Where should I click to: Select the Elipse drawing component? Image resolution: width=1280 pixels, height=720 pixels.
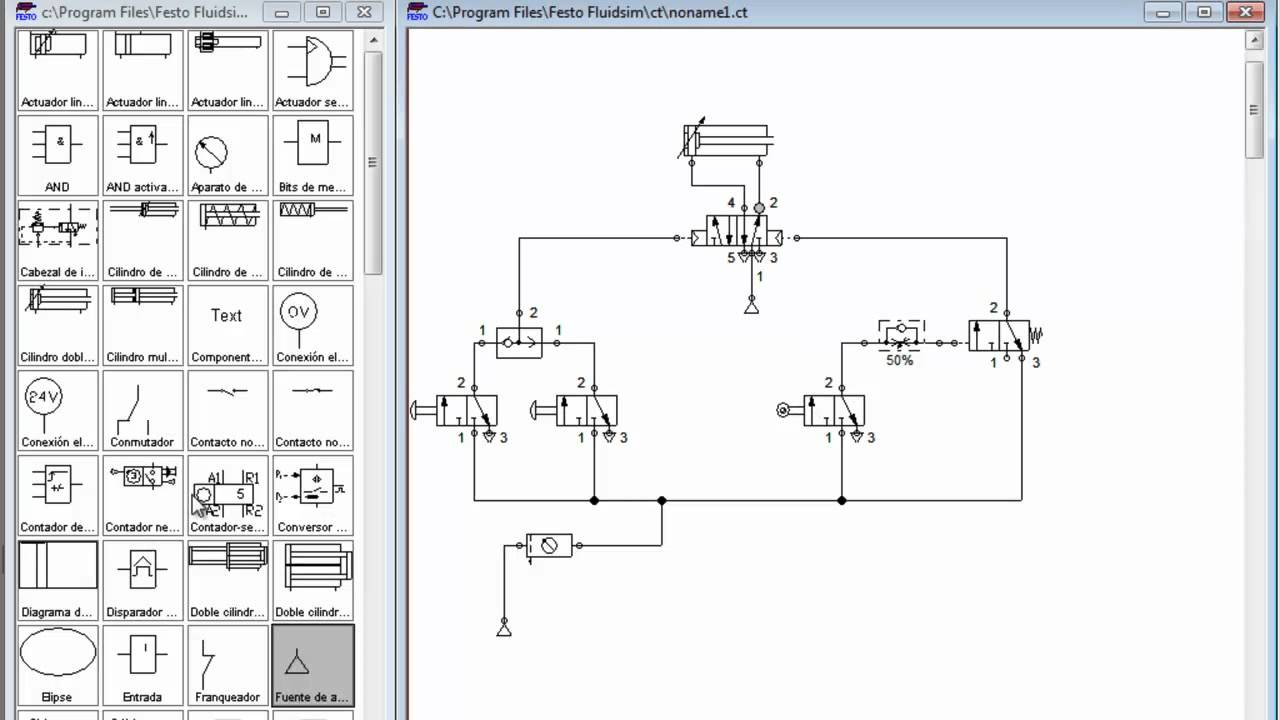(x=57, y=665)
